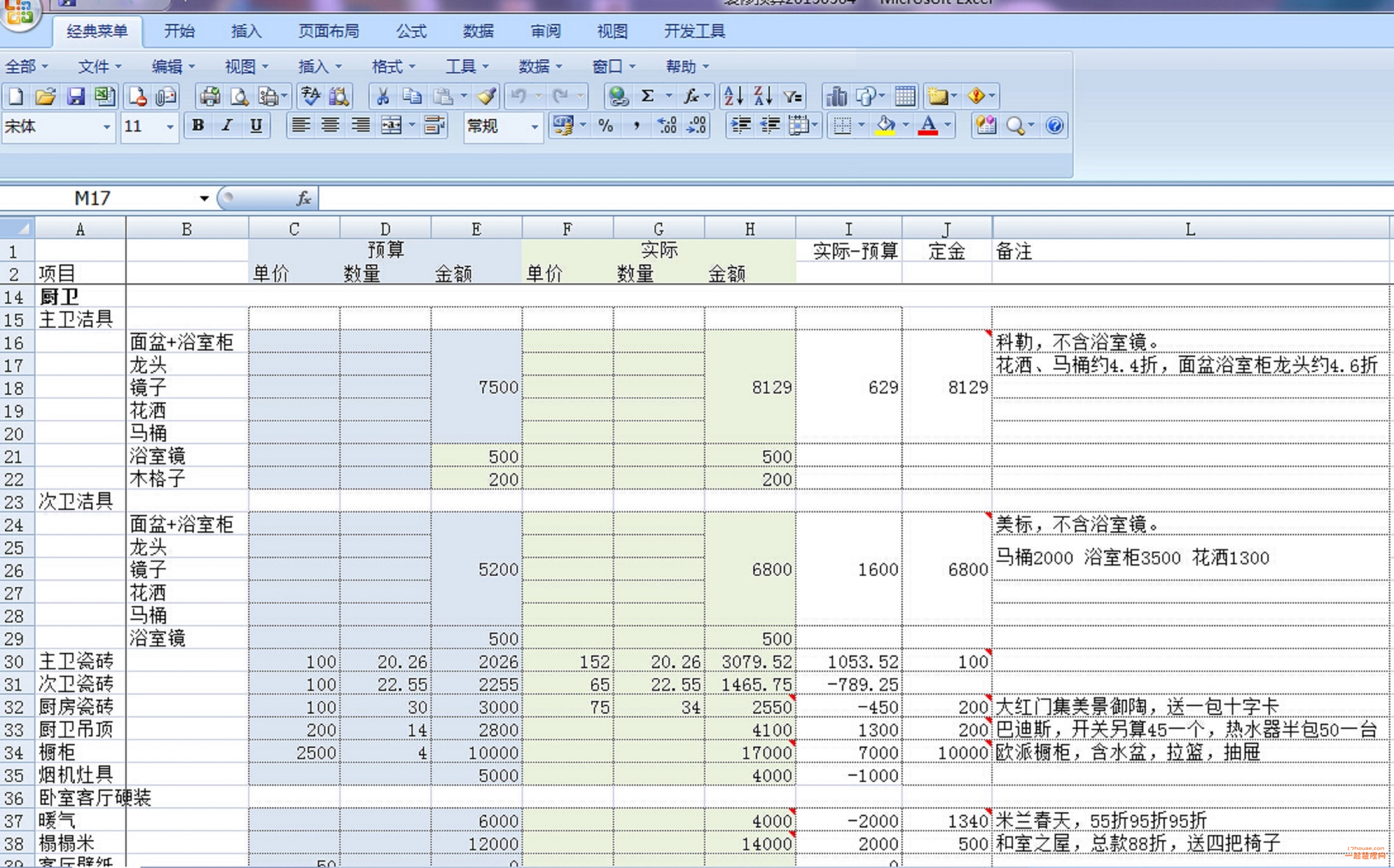Open the fill color dropdown arrow
The width and height of the screenshot is (1394, 868).
click(905, 126)
